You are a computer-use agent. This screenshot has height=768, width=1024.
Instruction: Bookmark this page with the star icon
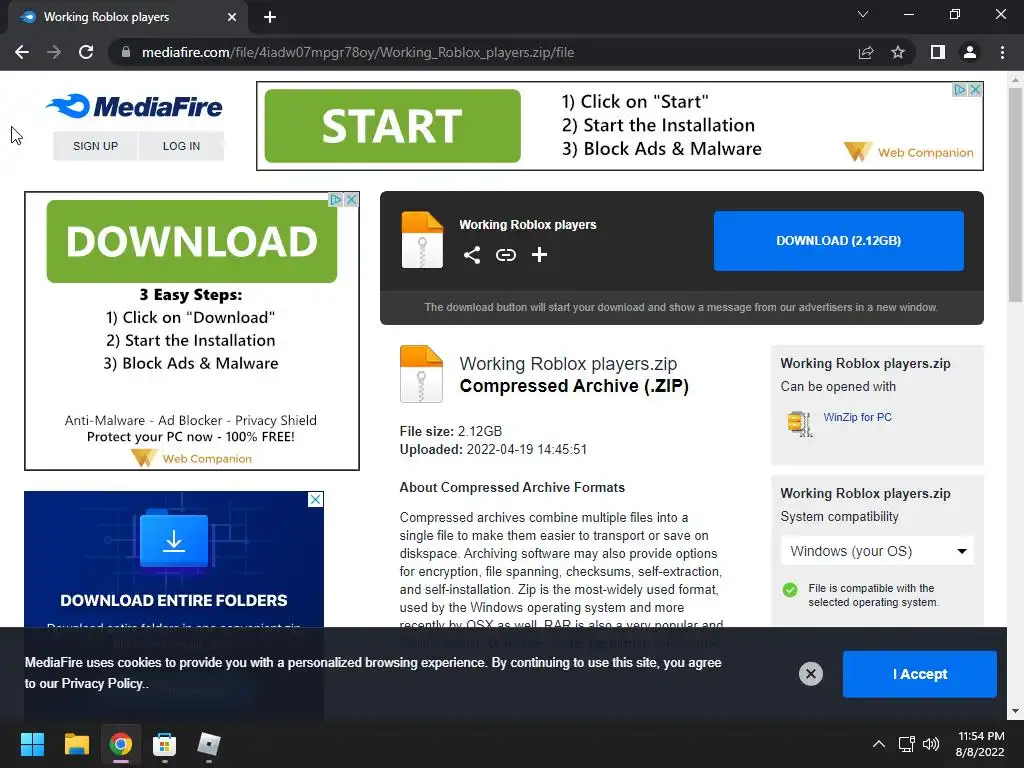point(898,52)
